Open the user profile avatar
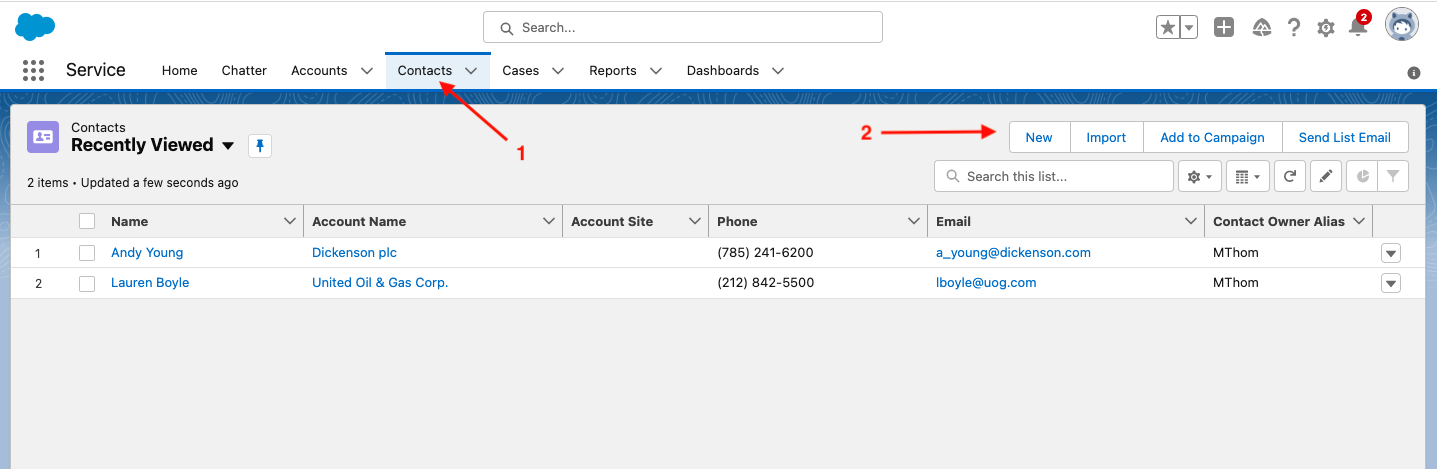1437x469 pixels. pos(1402,26)
